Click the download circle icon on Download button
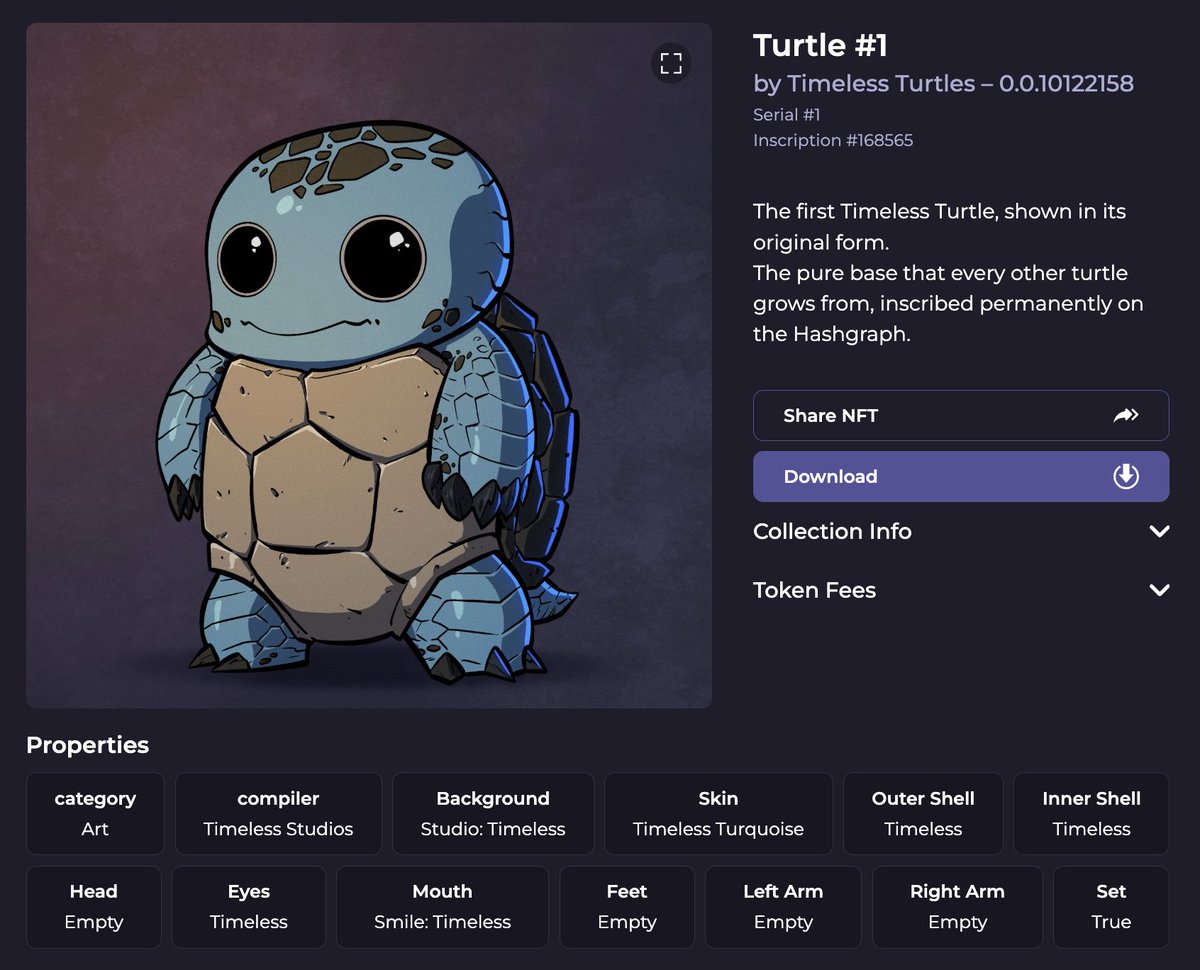 1126,476
